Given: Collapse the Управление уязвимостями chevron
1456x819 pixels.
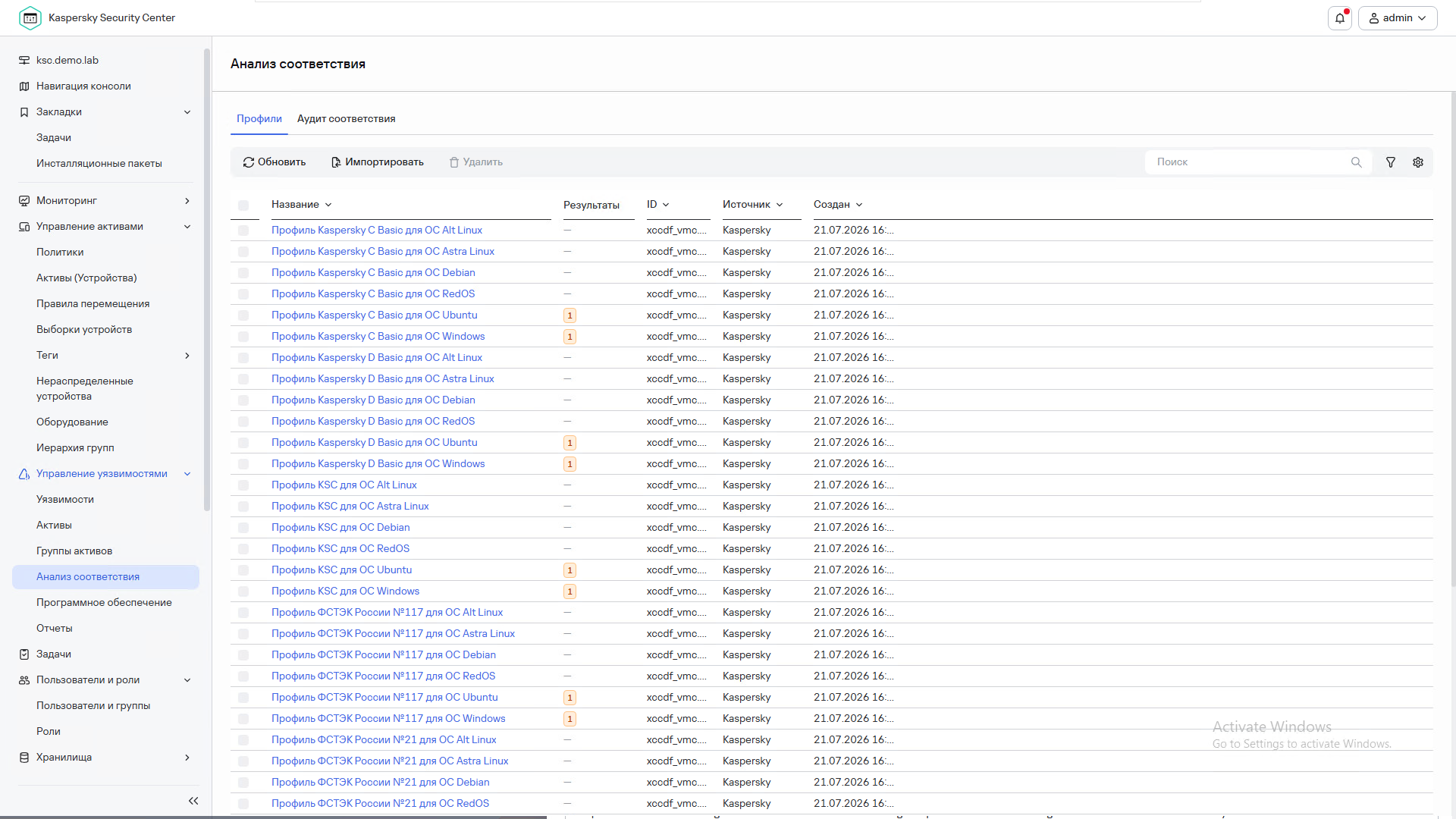Looking at the screenshot, I should click(x=187, y=474).
